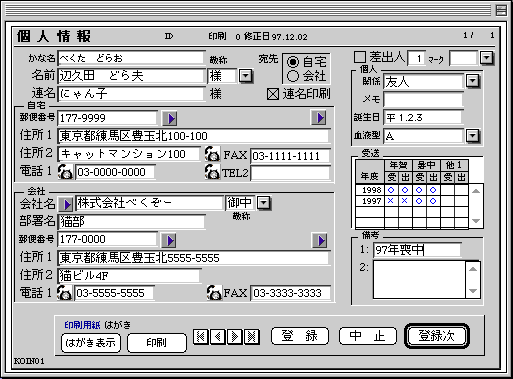Viewport: 513px width, 379px height.
Task: Click the 部署名 field with 猫部
Action: 131,222
